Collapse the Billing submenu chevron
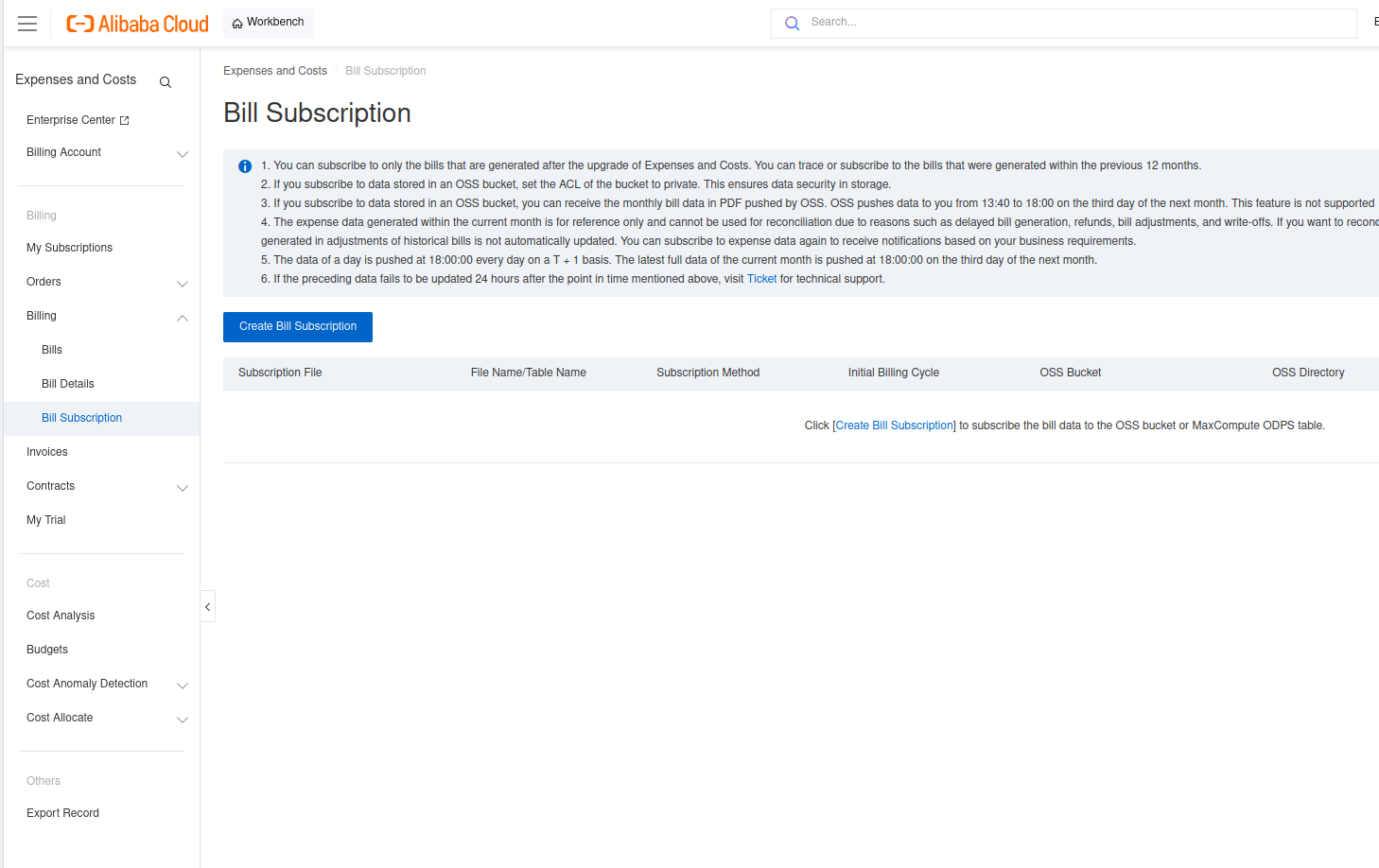The height and width of the screenshot is (868, 1379). (x=183, y=318)
